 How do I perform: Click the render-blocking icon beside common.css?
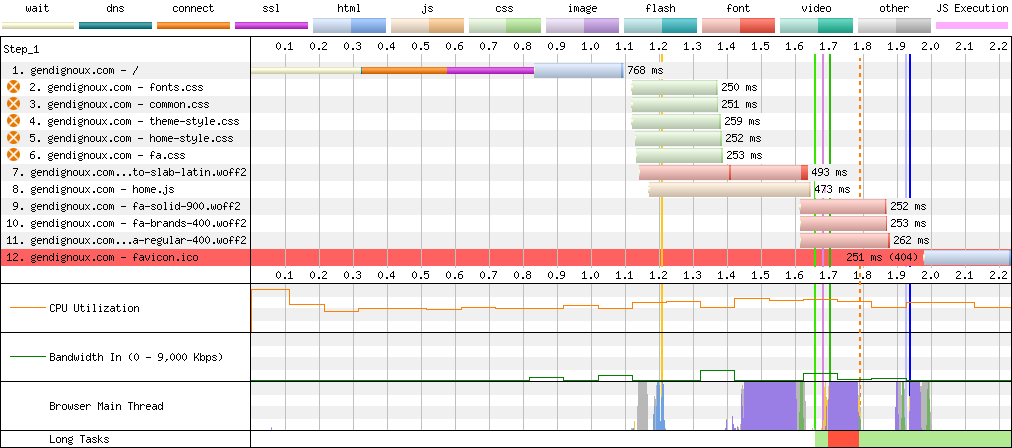(x=13, y=104)
